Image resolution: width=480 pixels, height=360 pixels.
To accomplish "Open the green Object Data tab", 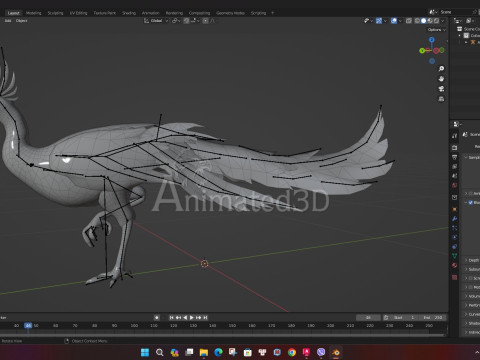I will 455,256.
